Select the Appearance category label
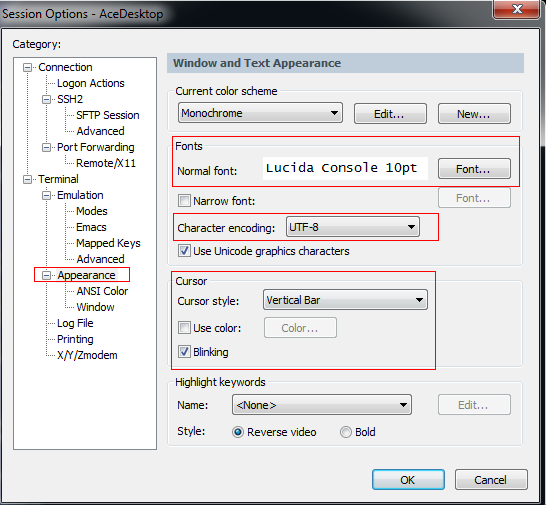The height and width of the screenshot is (505, 546). (86, 275)
